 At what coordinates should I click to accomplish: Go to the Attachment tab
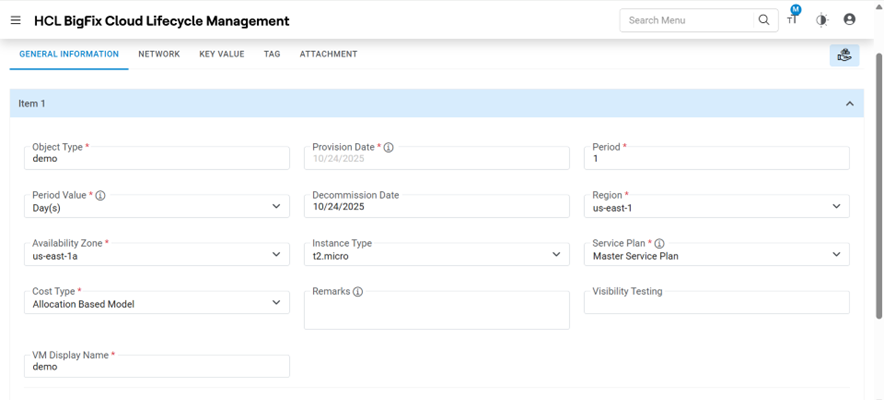[328, 54]
